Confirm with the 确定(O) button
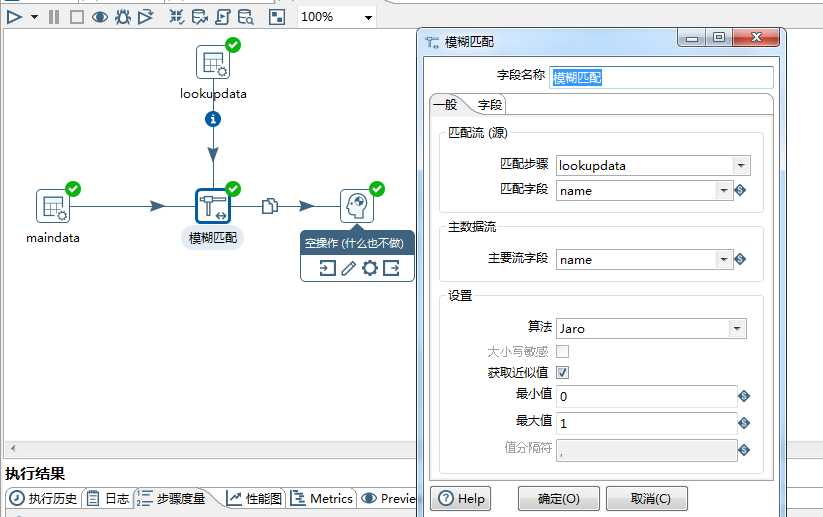Viewport: 823px width, 517px height. tap(558, 498)
